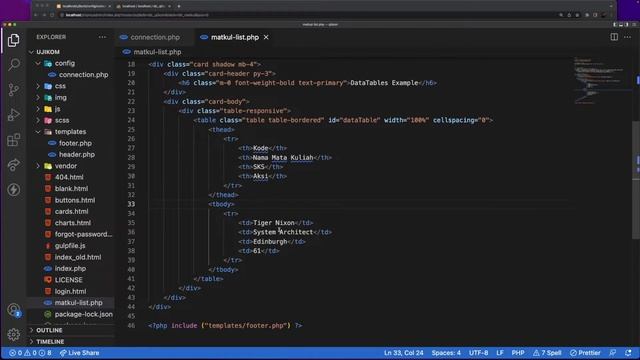Open the Accounts icon with badge
This screenshot has width=640, height=360.
[13, 310]
